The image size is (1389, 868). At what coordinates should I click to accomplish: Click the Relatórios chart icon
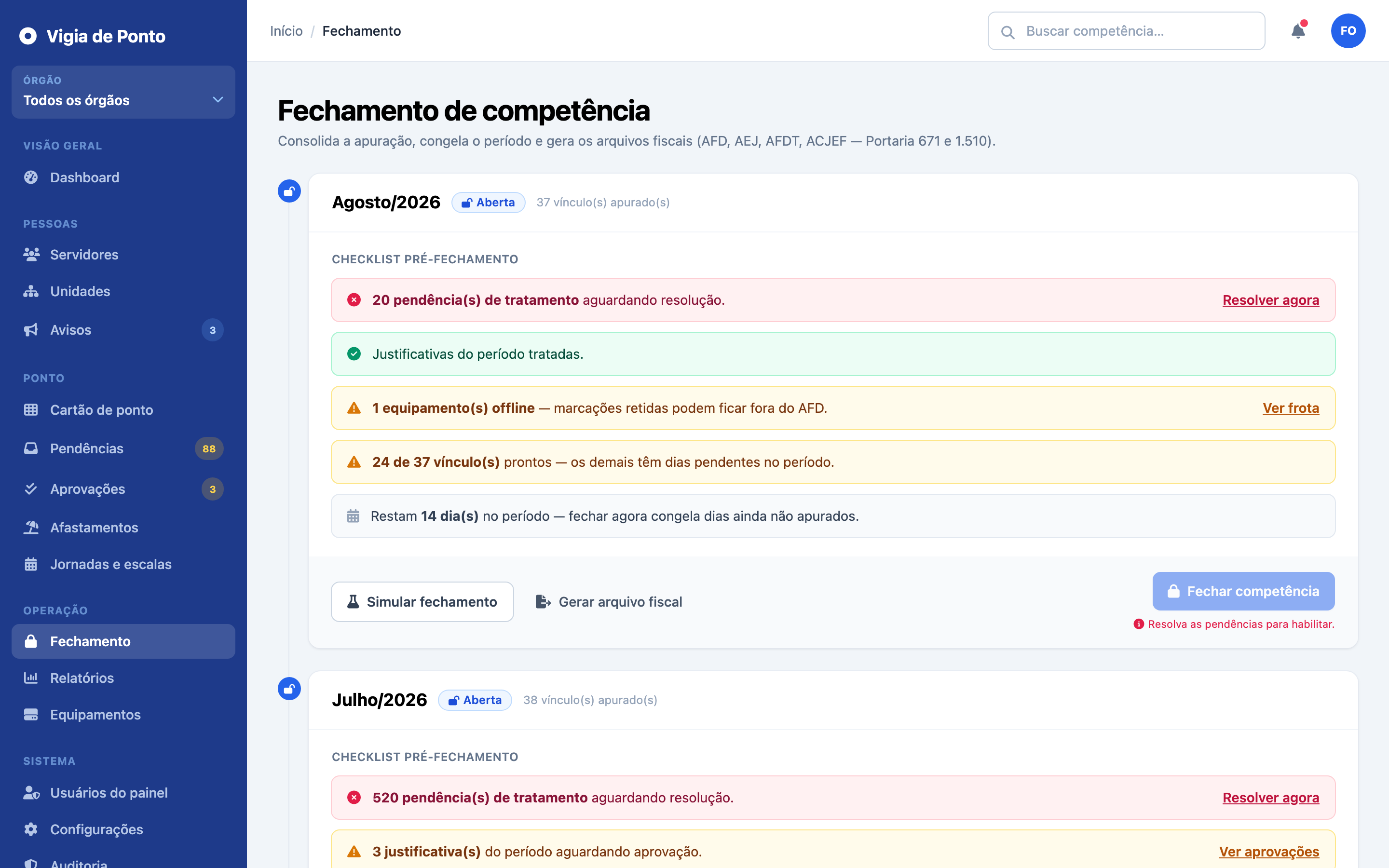tap(31, 678)
